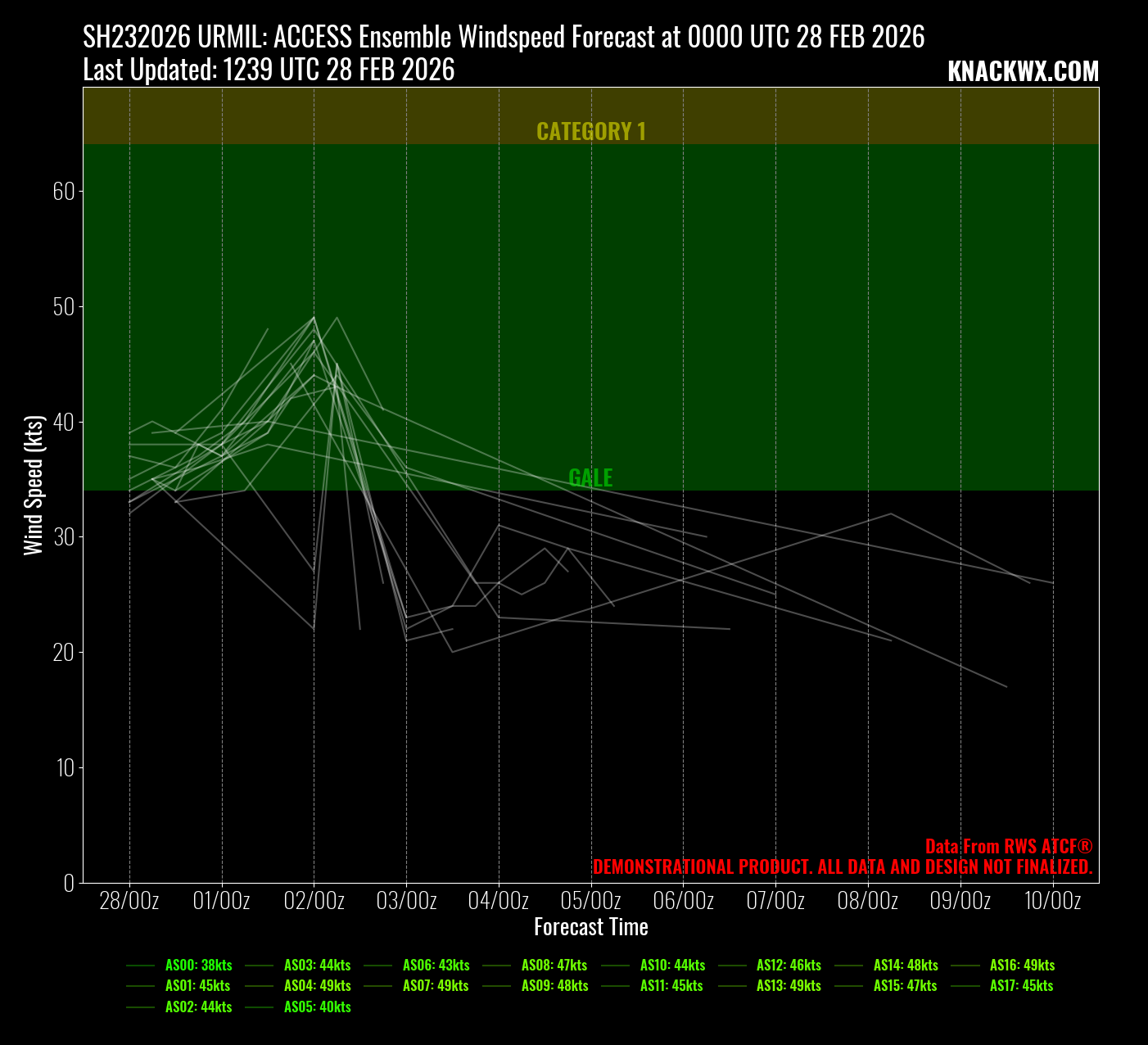Image resolution: width=1148 pixels, height=1045 pixels.
Task: Click the line swatch beside AS01
Action: point(141,986)
